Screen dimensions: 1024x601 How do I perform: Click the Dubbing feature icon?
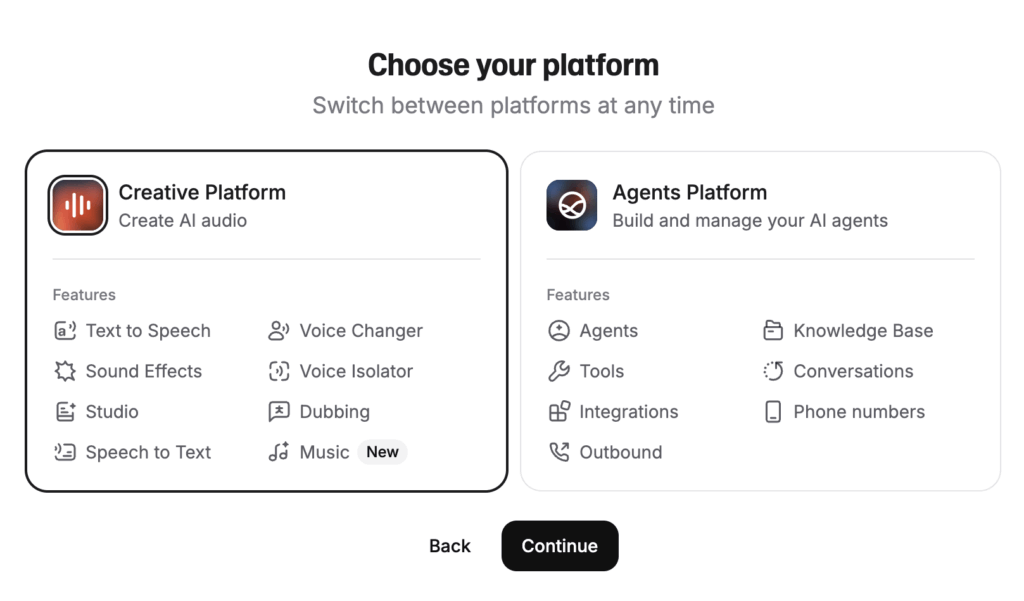point(279,412)
